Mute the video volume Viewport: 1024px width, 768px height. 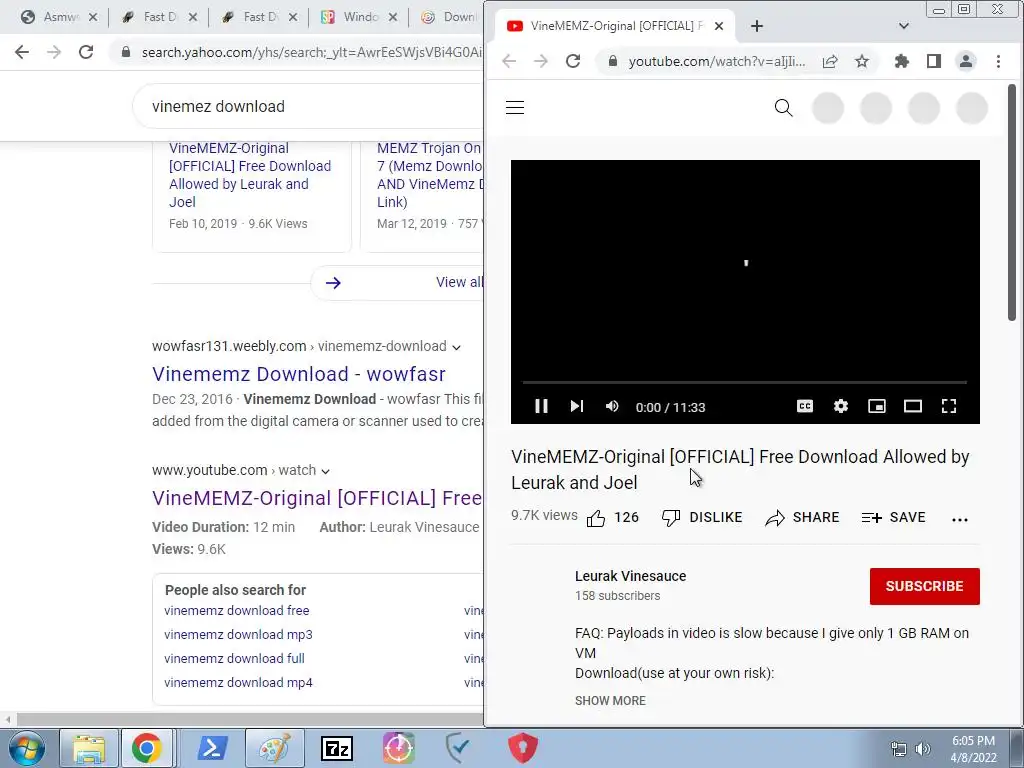(x=612, y=406)
